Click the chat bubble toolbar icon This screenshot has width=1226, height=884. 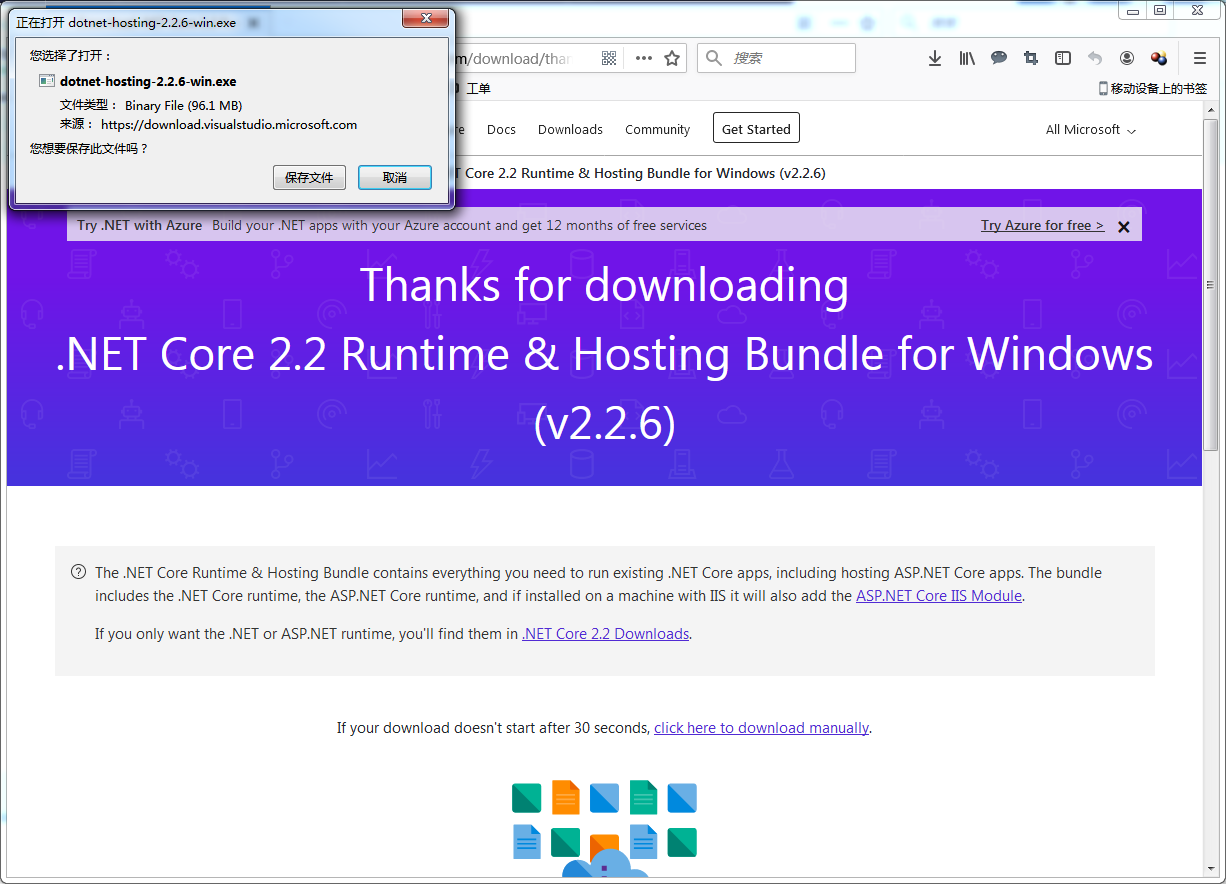[x=998, y=58]
